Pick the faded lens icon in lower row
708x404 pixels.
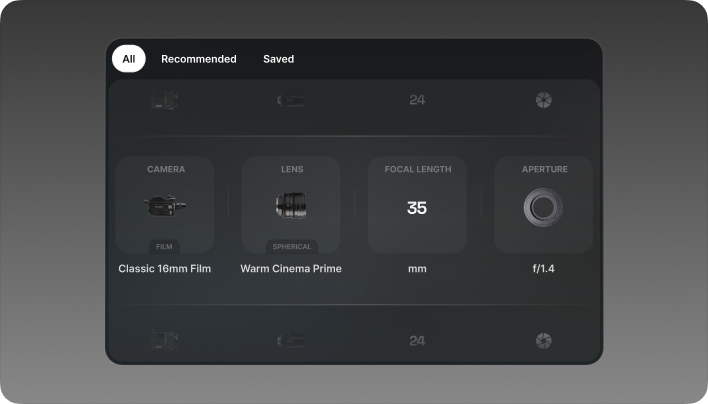click(x=291, y=341)
